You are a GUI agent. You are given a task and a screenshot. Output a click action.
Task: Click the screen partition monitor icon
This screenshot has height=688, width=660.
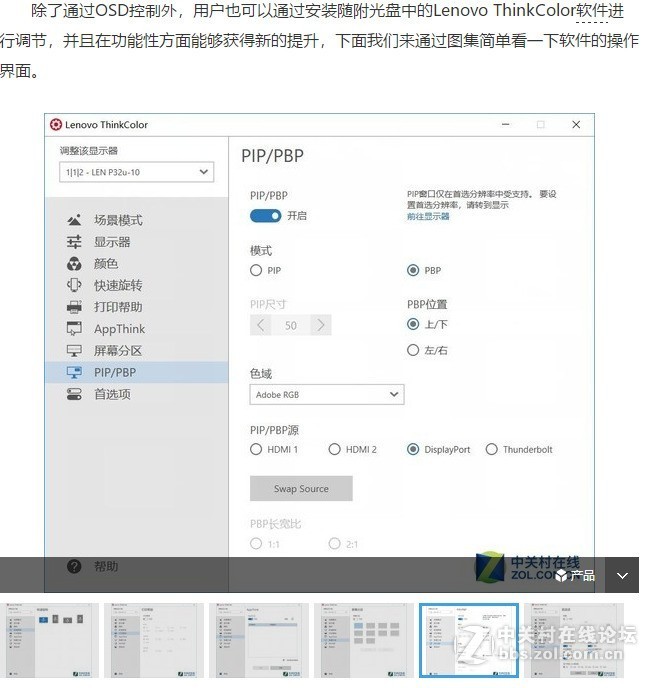(74, 351)
